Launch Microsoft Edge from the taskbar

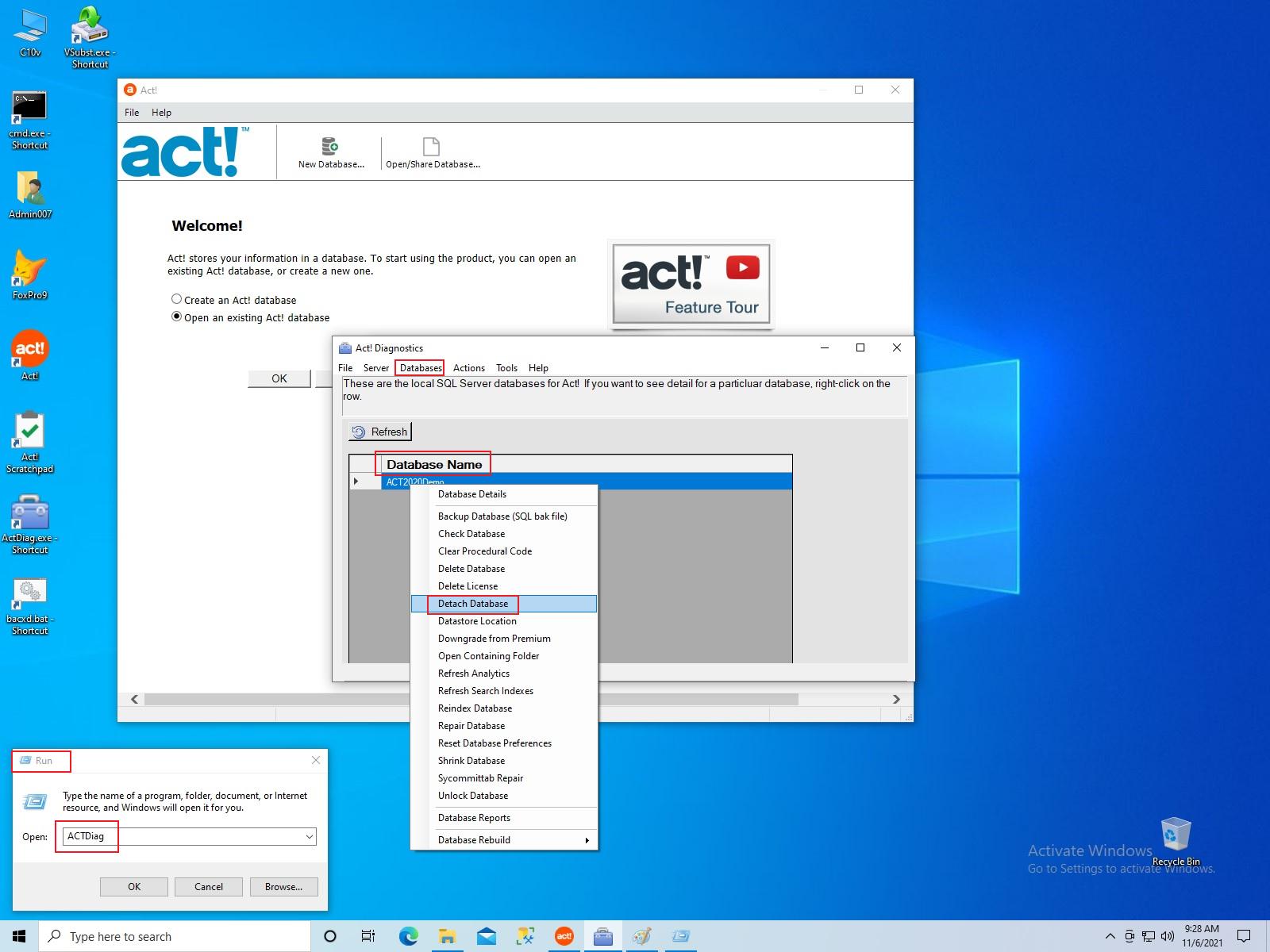click(408, 936)
